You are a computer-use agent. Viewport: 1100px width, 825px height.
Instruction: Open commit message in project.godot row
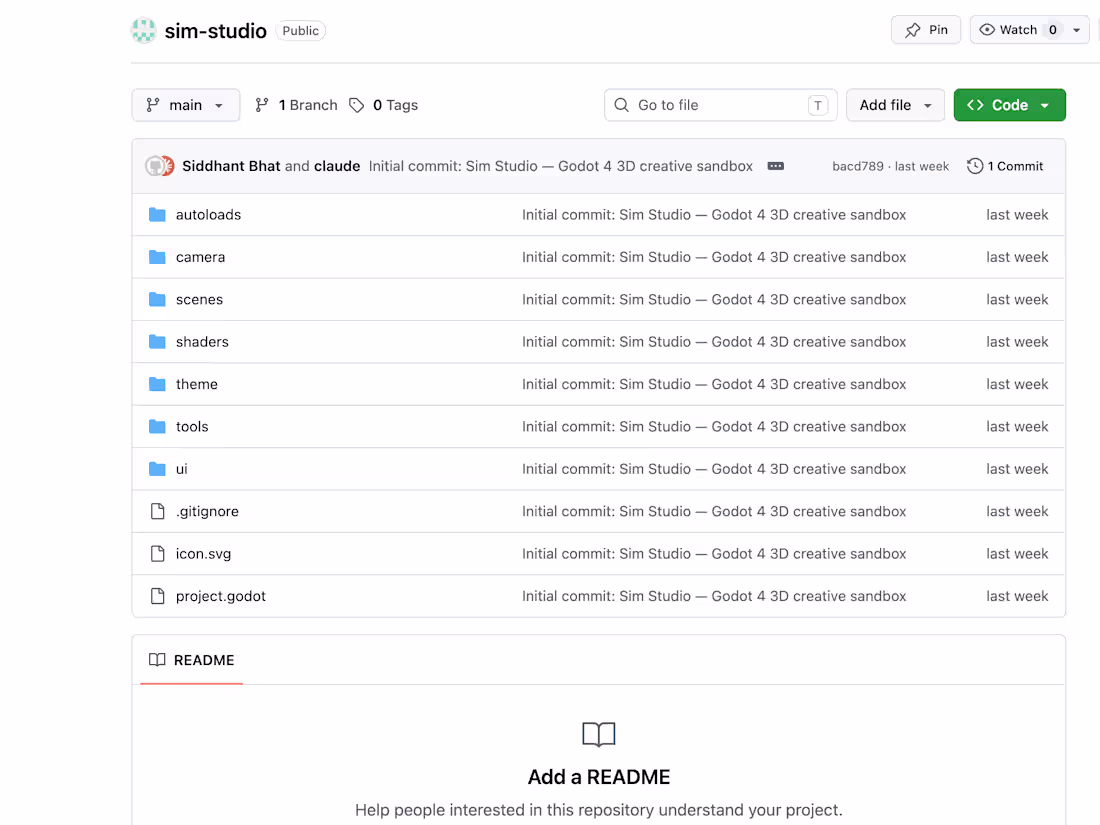tap(714, 596)
